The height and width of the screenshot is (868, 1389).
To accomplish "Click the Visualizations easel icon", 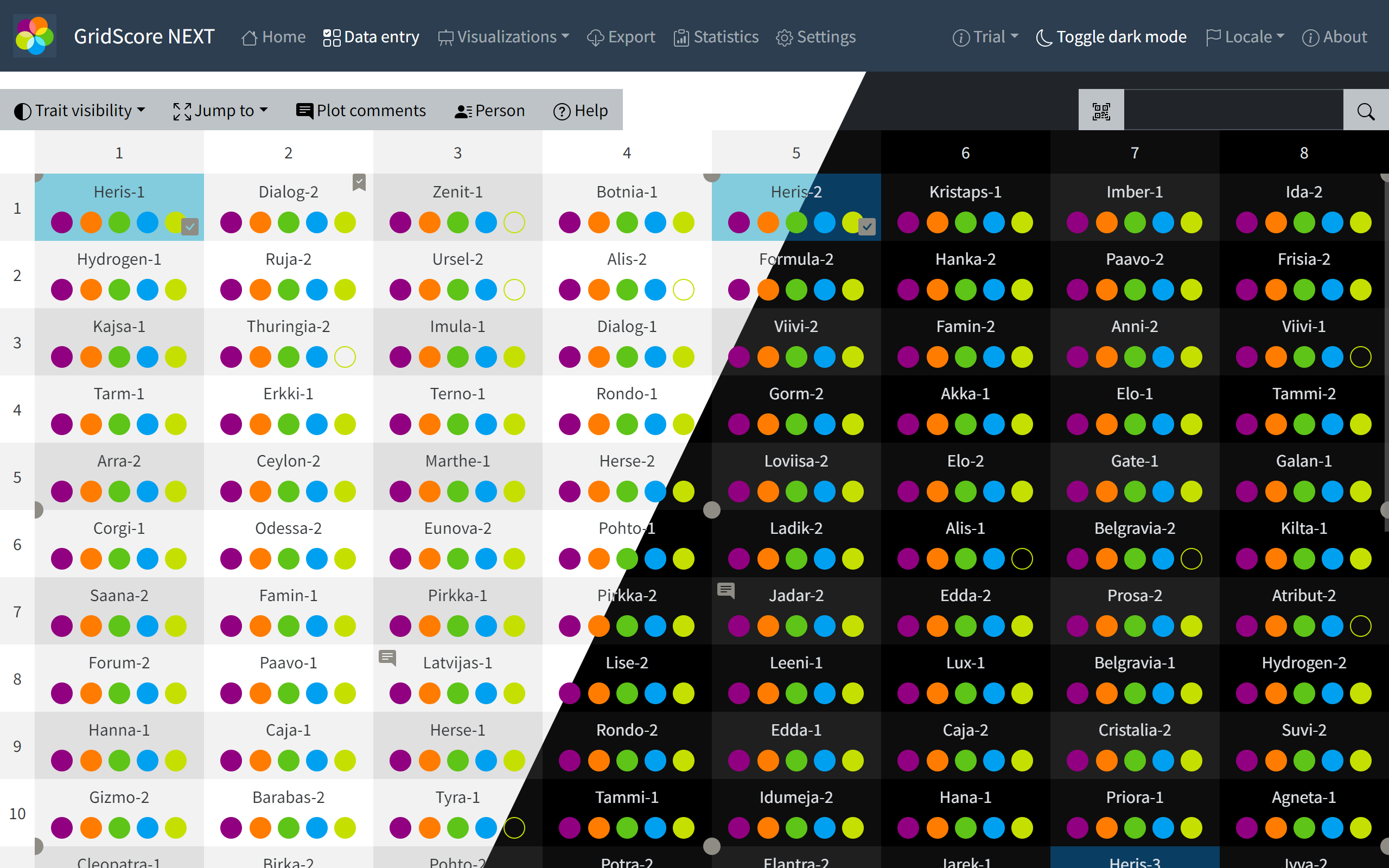I will [445, 38].
